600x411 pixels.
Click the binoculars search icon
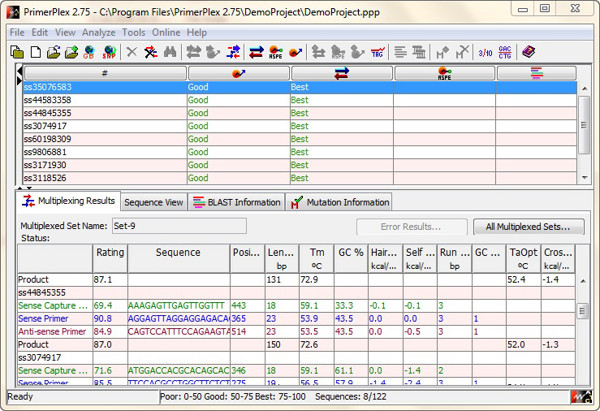170,52
